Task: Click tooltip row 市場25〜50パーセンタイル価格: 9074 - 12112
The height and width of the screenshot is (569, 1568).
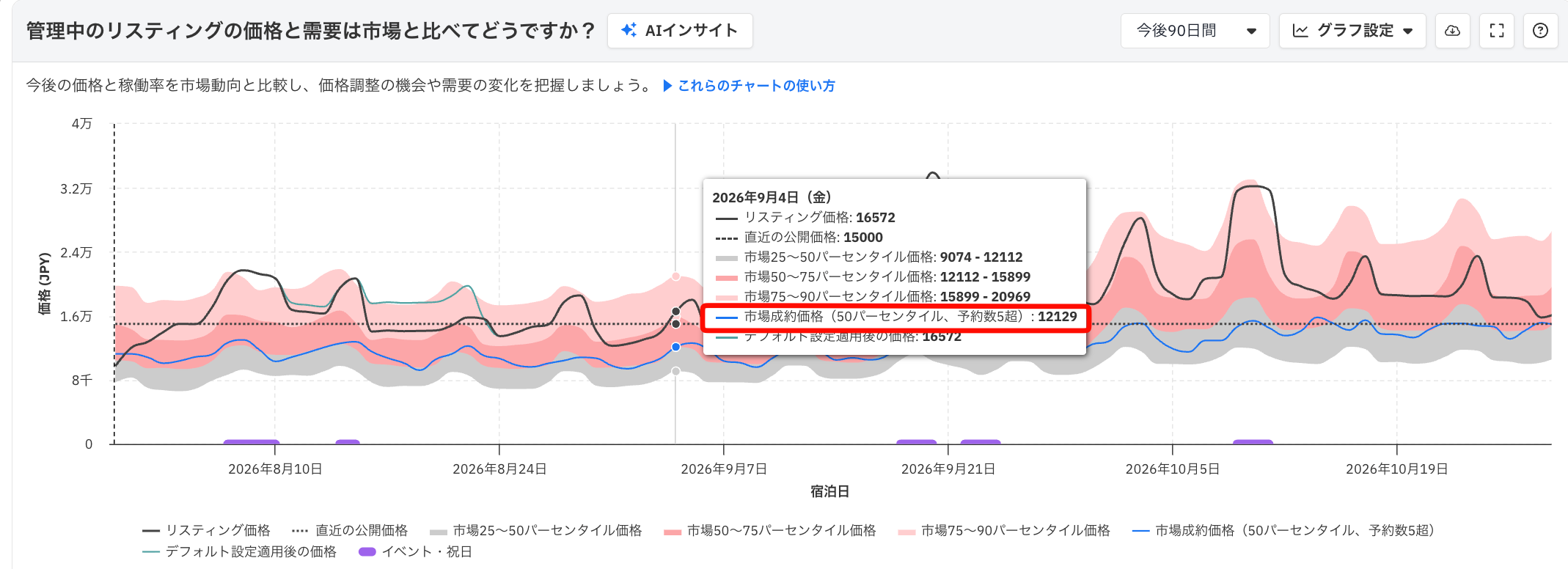Action: coord(869,257)
